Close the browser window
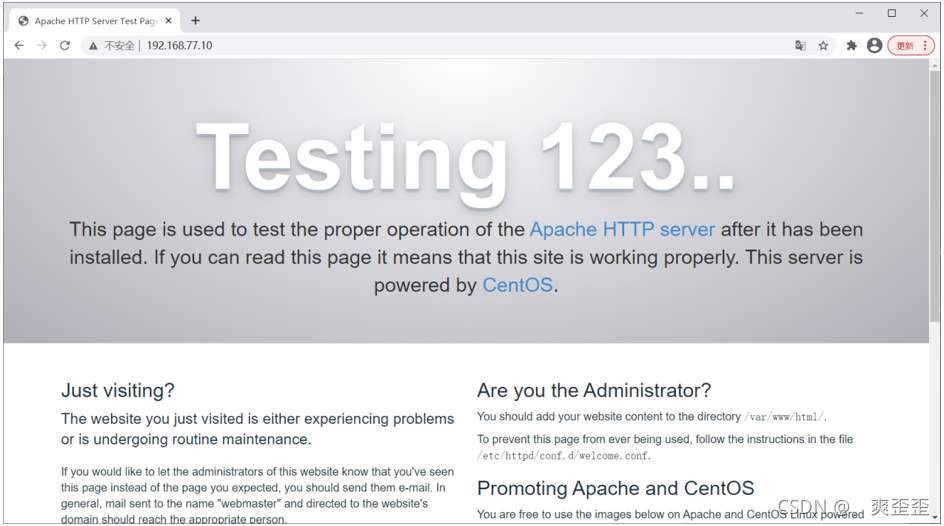The width and height of the screenshot is (944, 526). [924, 13]
